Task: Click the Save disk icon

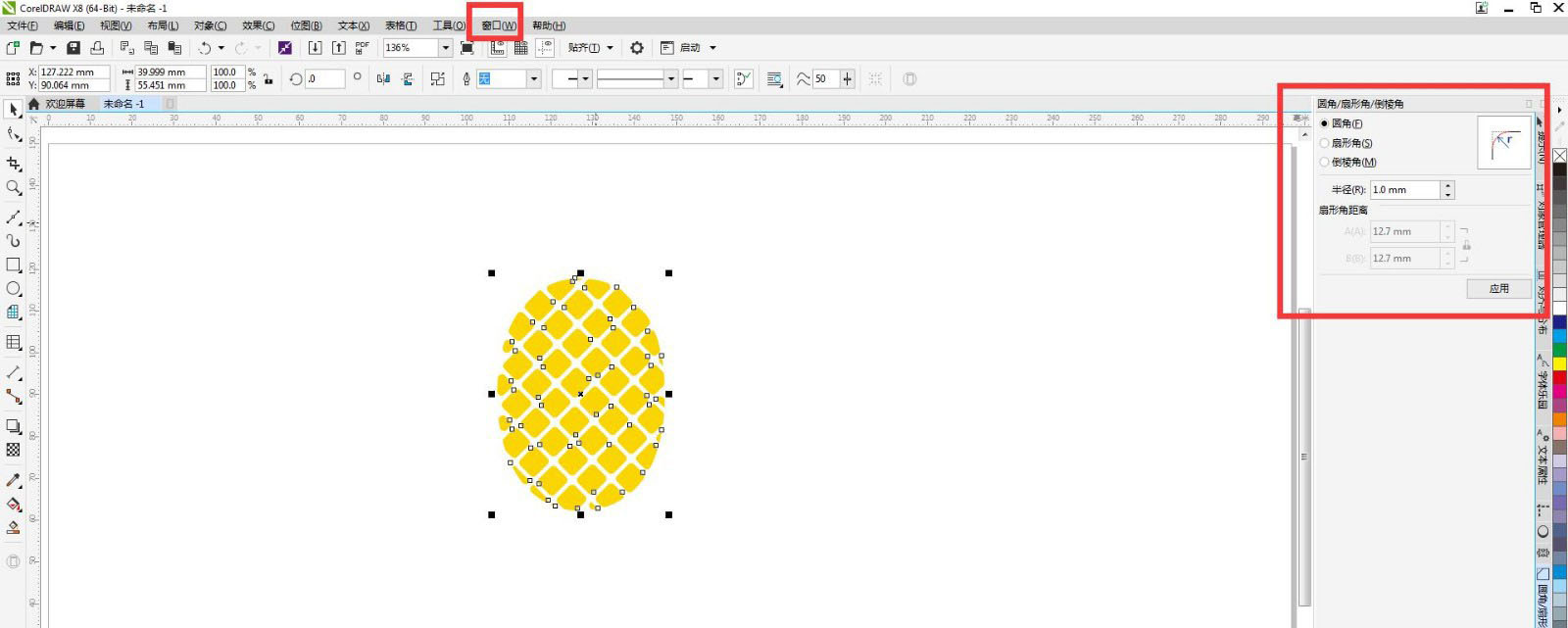Action: coord(73,48)
